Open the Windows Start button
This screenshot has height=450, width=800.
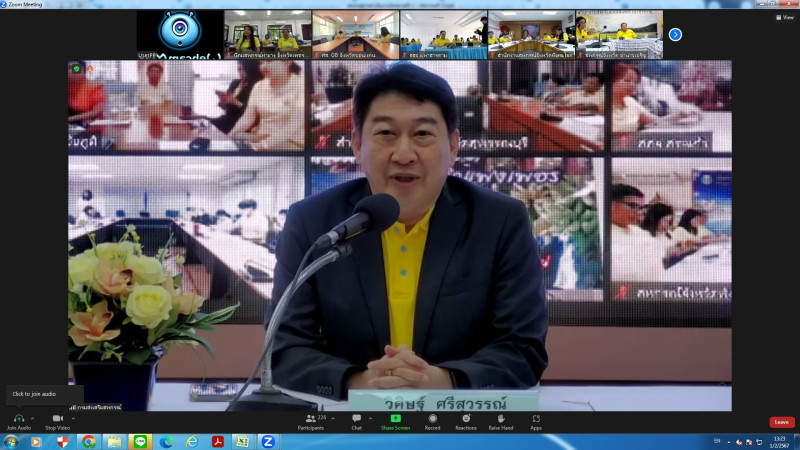(11, 442)
